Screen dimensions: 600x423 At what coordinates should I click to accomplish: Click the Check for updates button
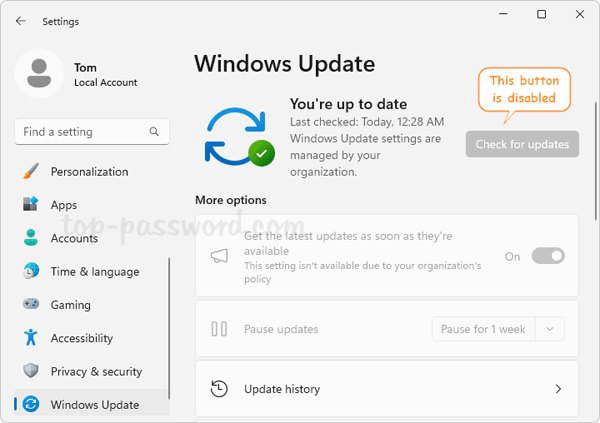point(522,144)
